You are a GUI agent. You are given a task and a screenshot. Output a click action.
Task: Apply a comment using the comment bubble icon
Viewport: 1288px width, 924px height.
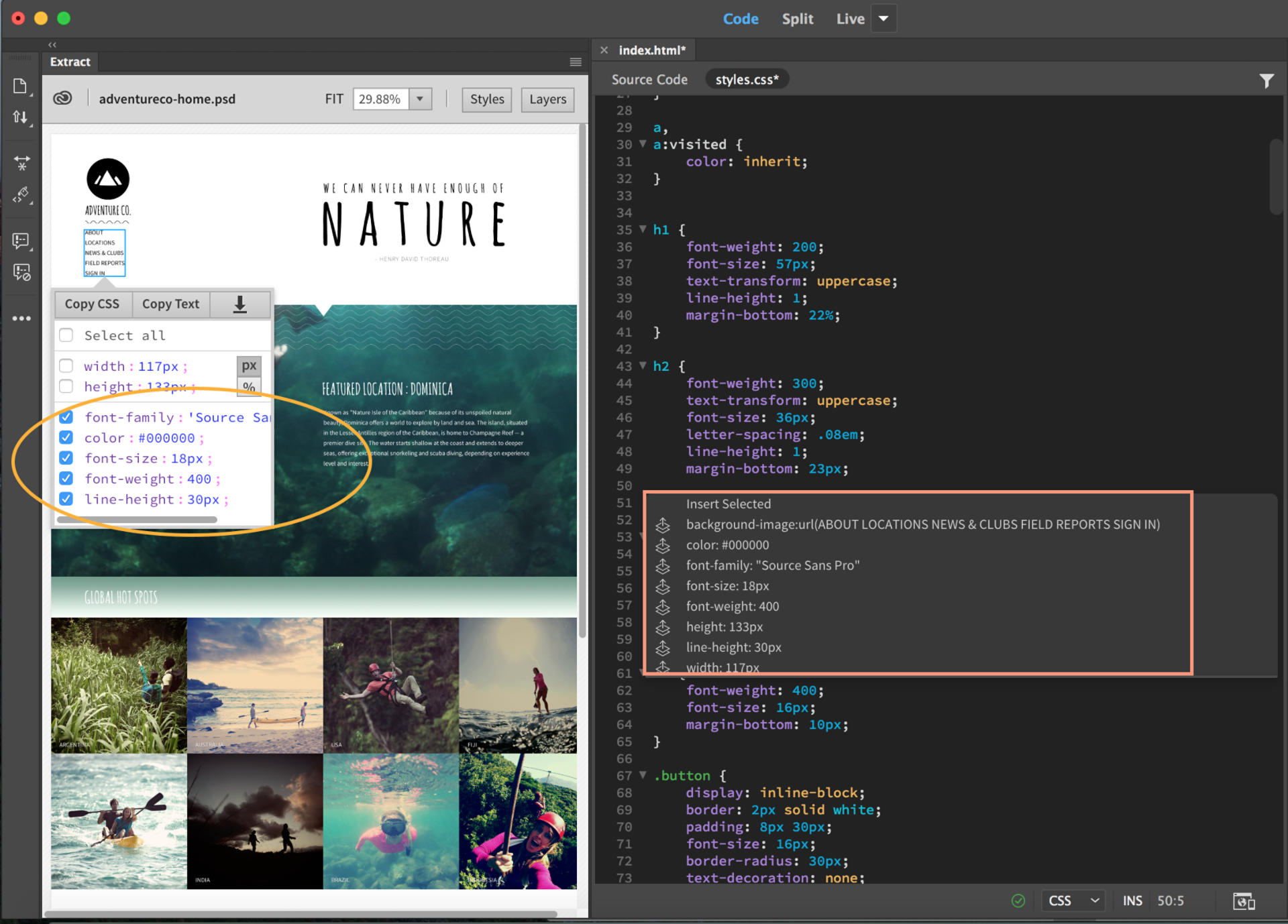tap(20, 241)
